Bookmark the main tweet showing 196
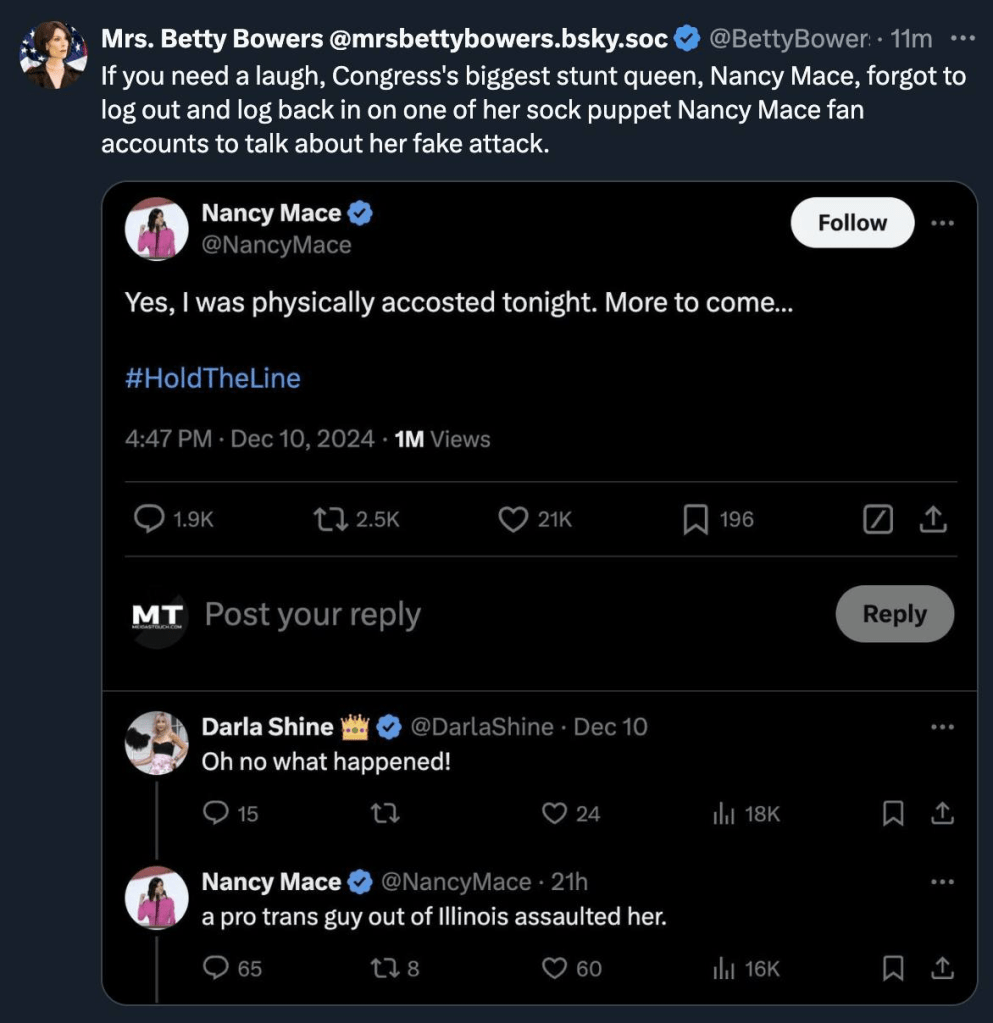The height and width of the screenshot is (1023, 993). tap(695, 519)
